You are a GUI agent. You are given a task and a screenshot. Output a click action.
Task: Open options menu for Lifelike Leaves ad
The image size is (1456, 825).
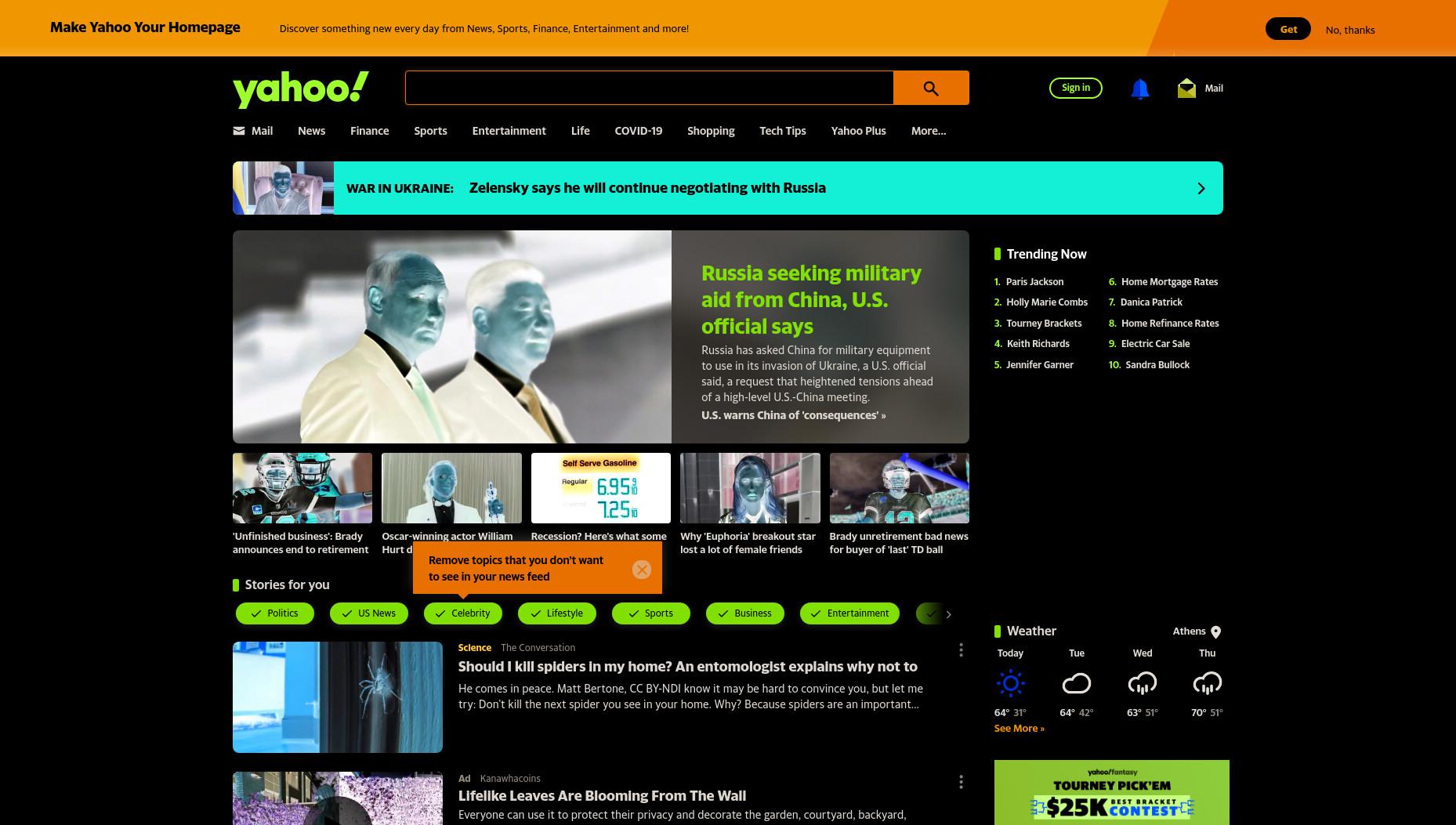point(961,782)
